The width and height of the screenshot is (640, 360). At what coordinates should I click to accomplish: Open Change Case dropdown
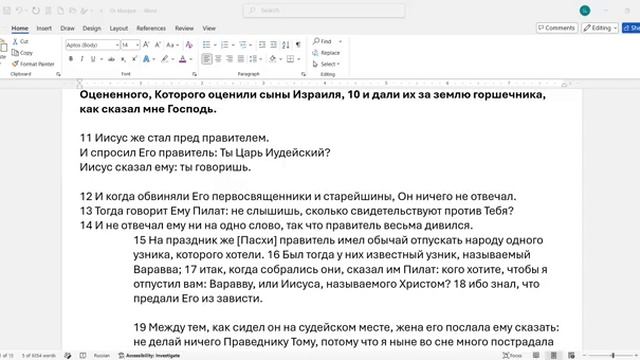[x=172, y=44]
